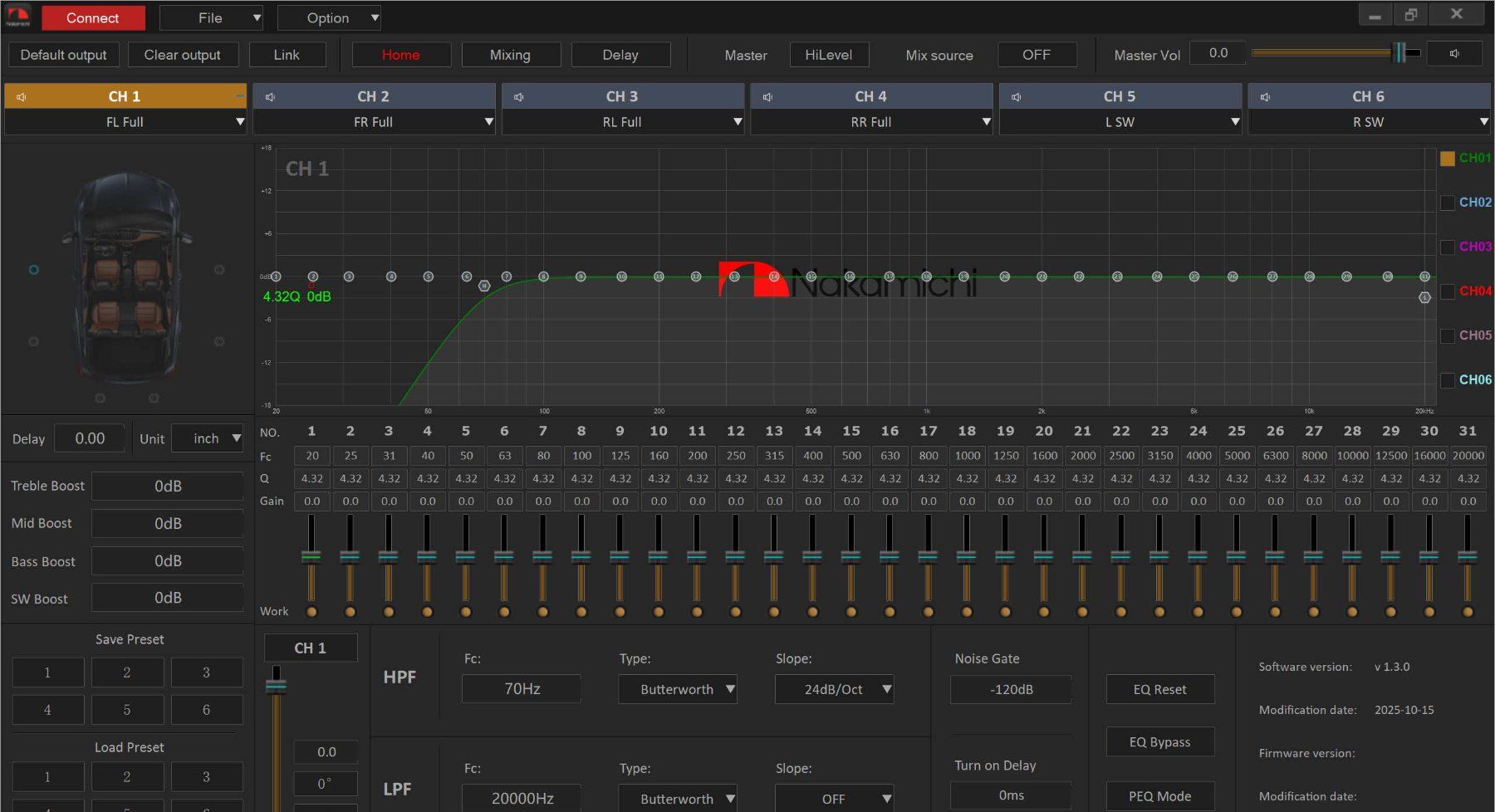Viewport: 1495px width, 812px height.
Task: Expand the HPF Slope 24dB/Oct dropdown
Action: click(835, 689)
